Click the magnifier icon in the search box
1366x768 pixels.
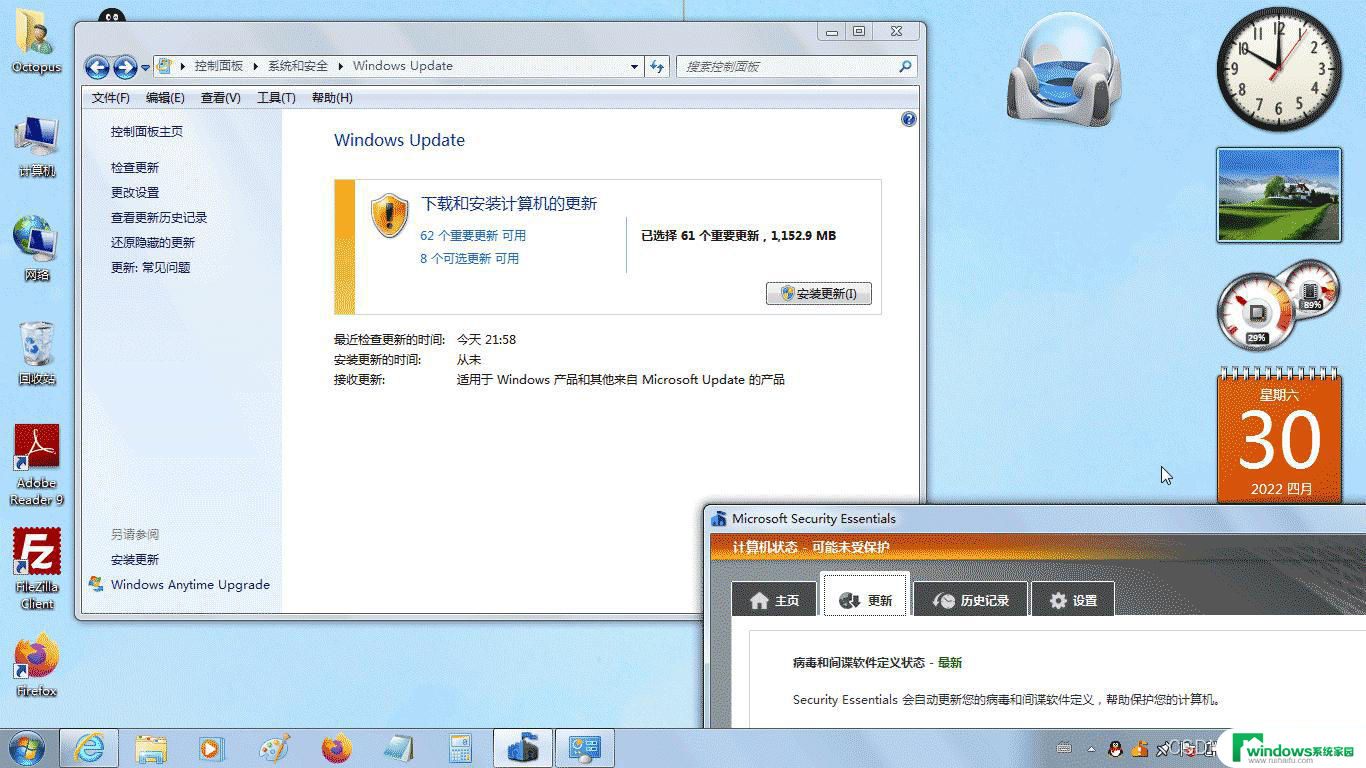[905, 66]
